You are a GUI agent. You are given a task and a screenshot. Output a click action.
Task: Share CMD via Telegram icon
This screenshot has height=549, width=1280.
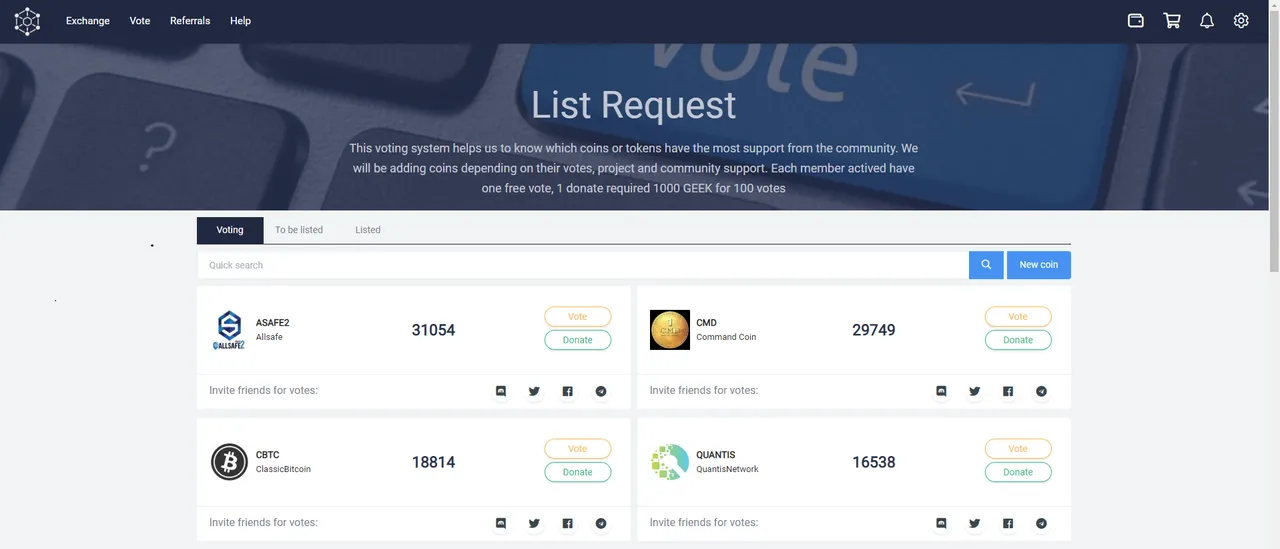click(1041, 391)
